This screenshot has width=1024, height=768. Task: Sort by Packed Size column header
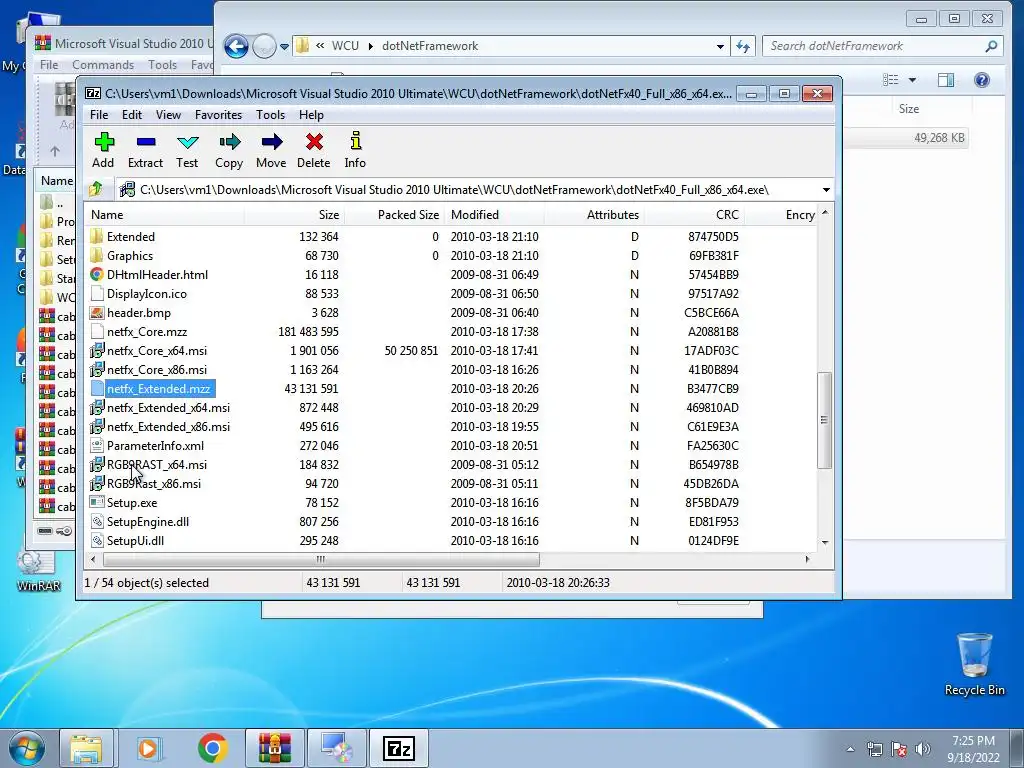click(x=394, y=215)
